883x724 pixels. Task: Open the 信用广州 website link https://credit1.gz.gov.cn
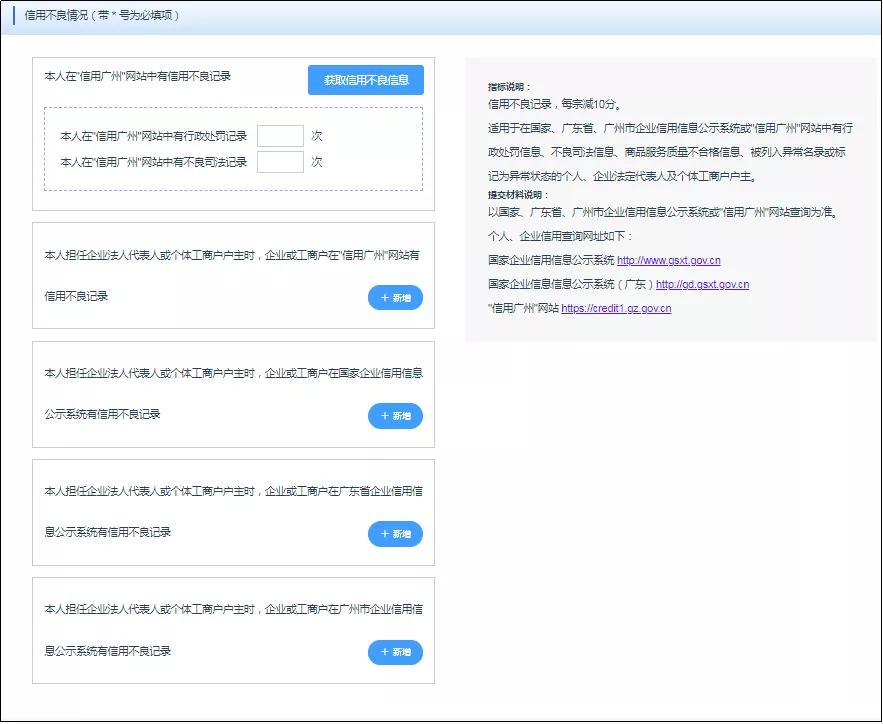[x=614, y=308]
